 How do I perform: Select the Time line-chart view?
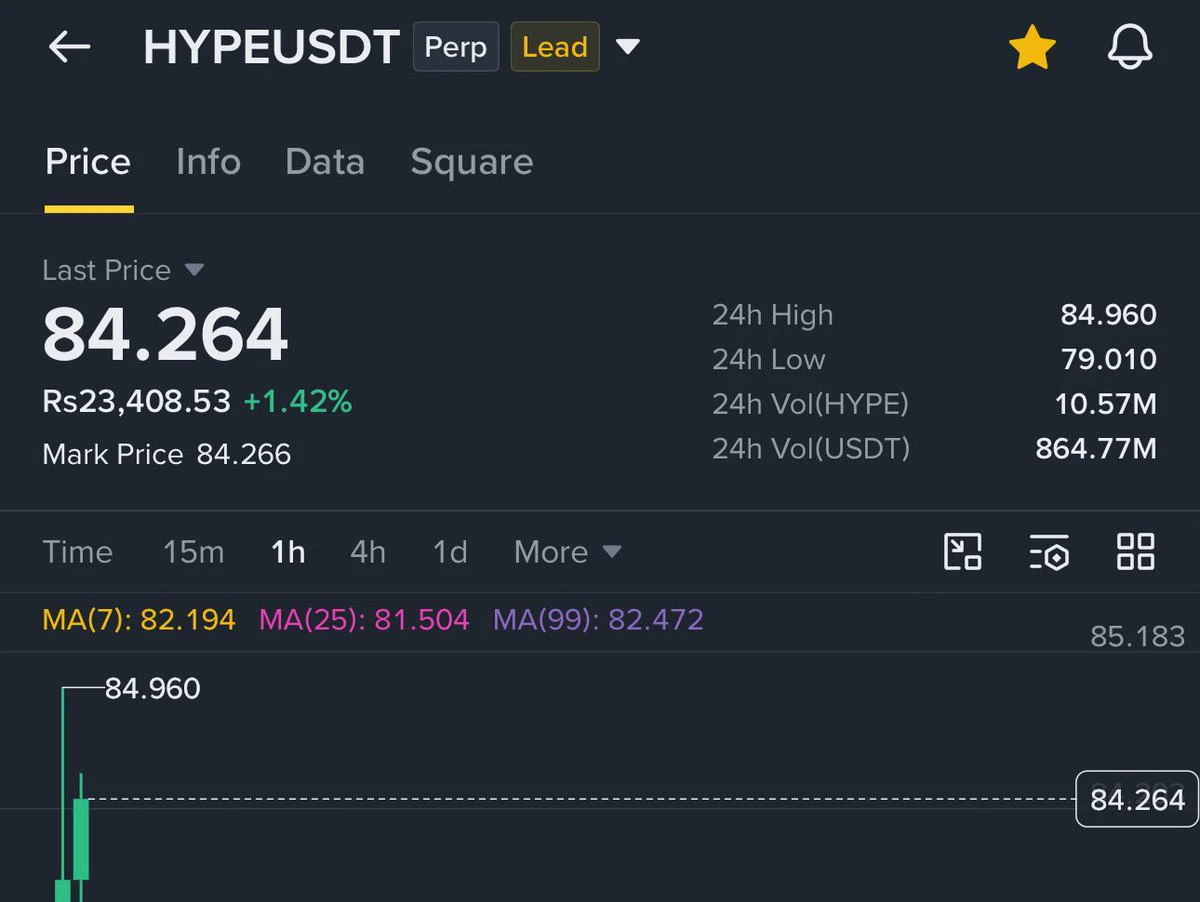77,552
